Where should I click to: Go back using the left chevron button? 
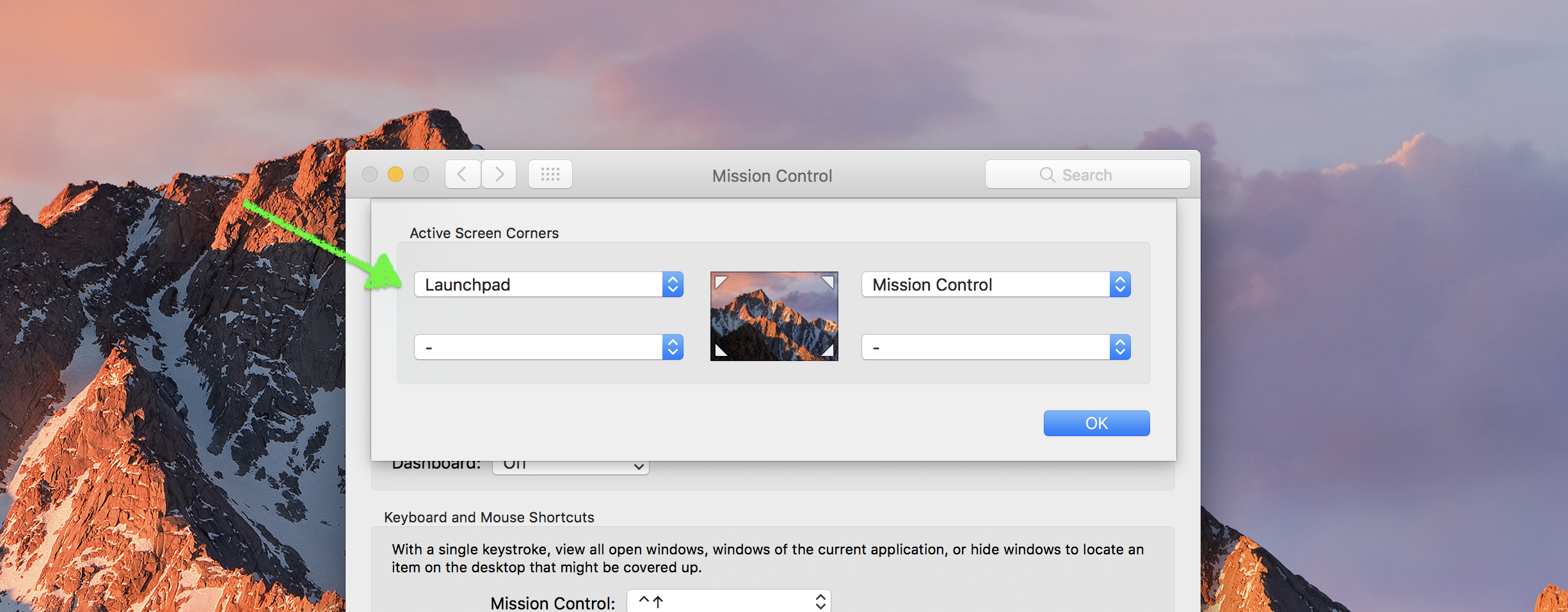[462, 175]
